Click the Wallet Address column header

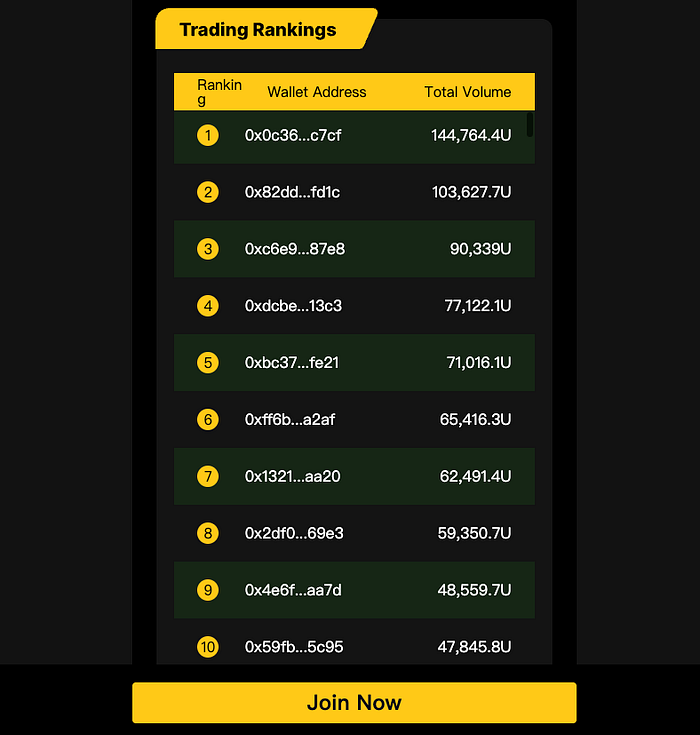(317, 92)
